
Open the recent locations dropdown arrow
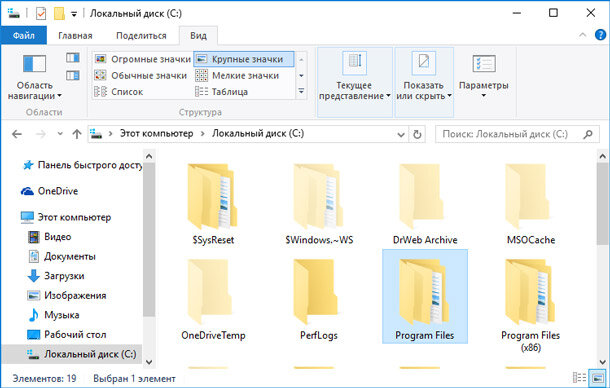[60, 133]
